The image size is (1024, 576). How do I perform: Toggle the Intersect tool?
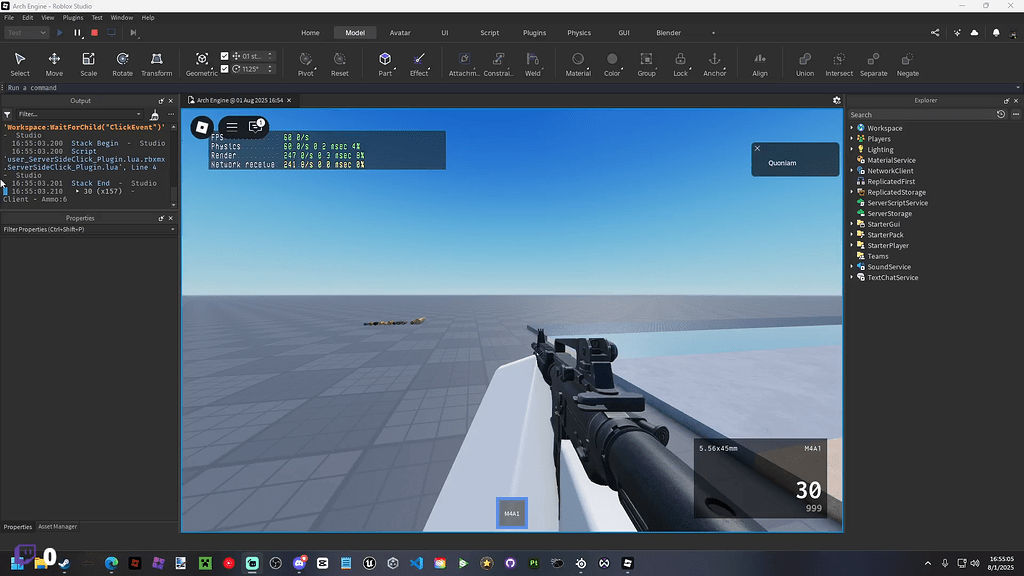point(839,62)
